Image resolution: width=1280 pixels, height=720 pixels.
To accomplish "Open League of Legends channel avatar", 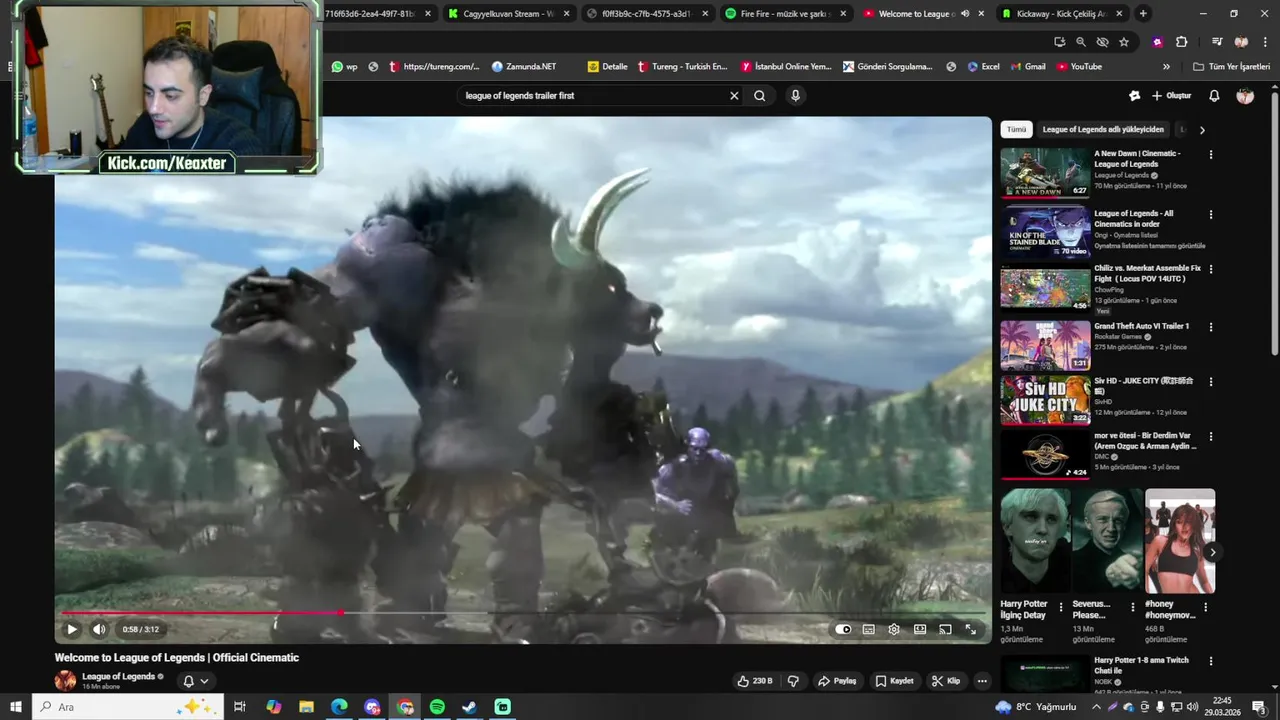I will [65, 681].
